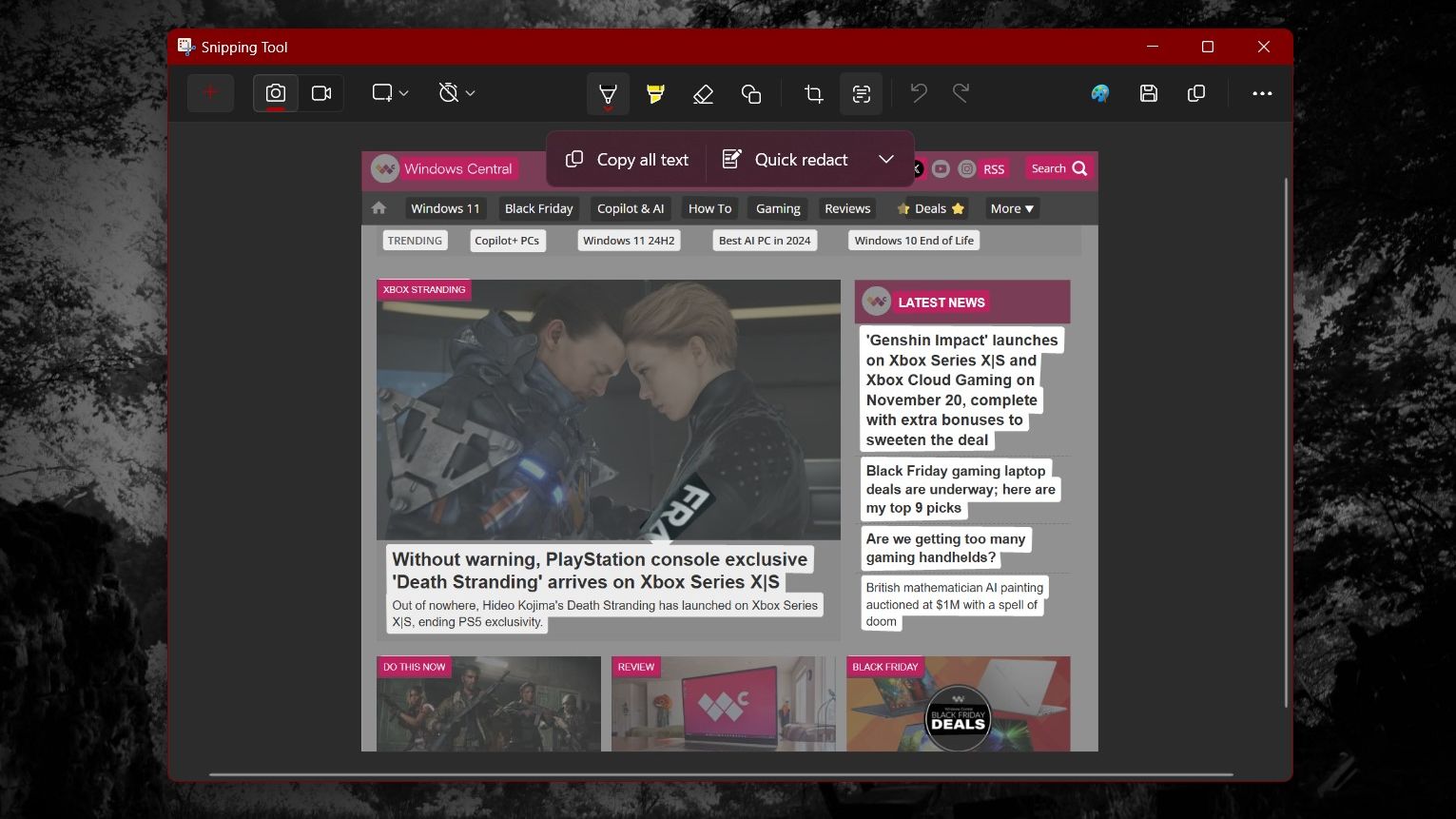
Task: Select the How To nav item
Action: (x=709, y=209)
